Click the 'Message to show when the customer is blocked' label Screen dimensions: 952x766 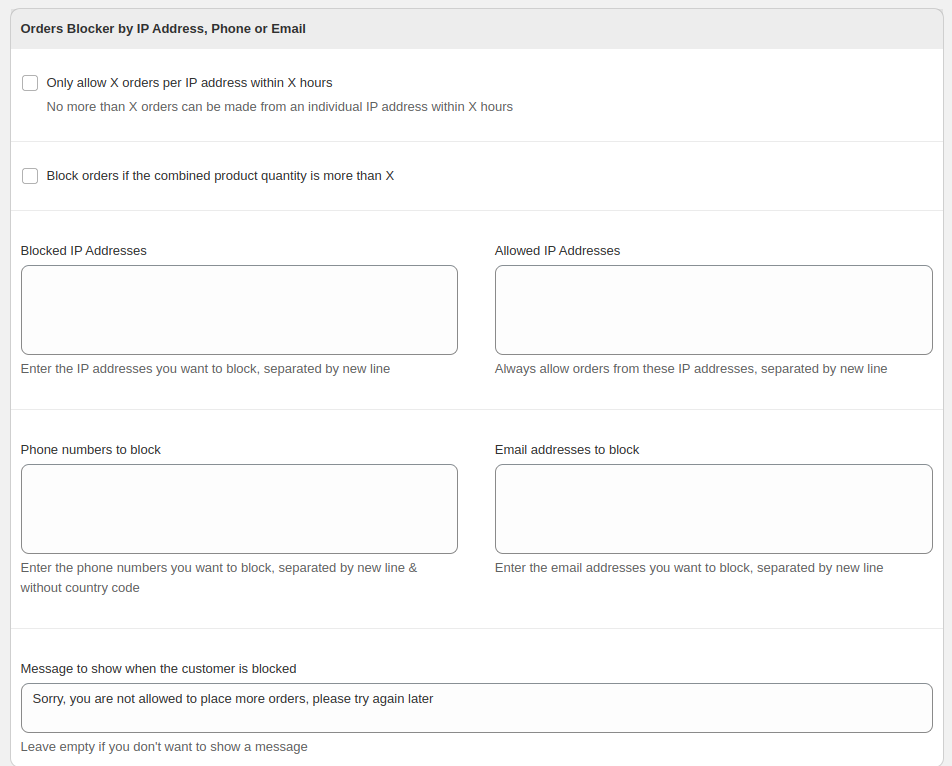click(x=158, y=669)
